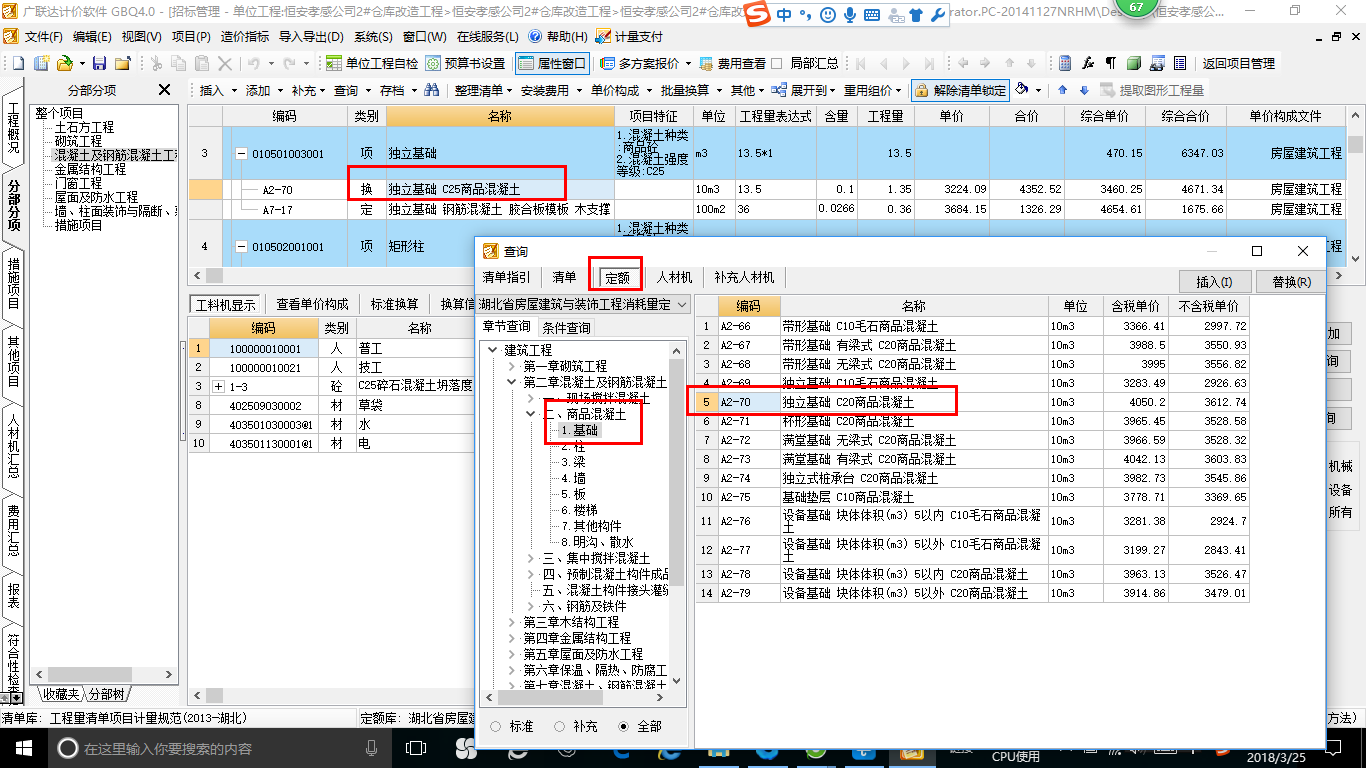Click the calculator icon in toolbar

tap(1065, 63)
